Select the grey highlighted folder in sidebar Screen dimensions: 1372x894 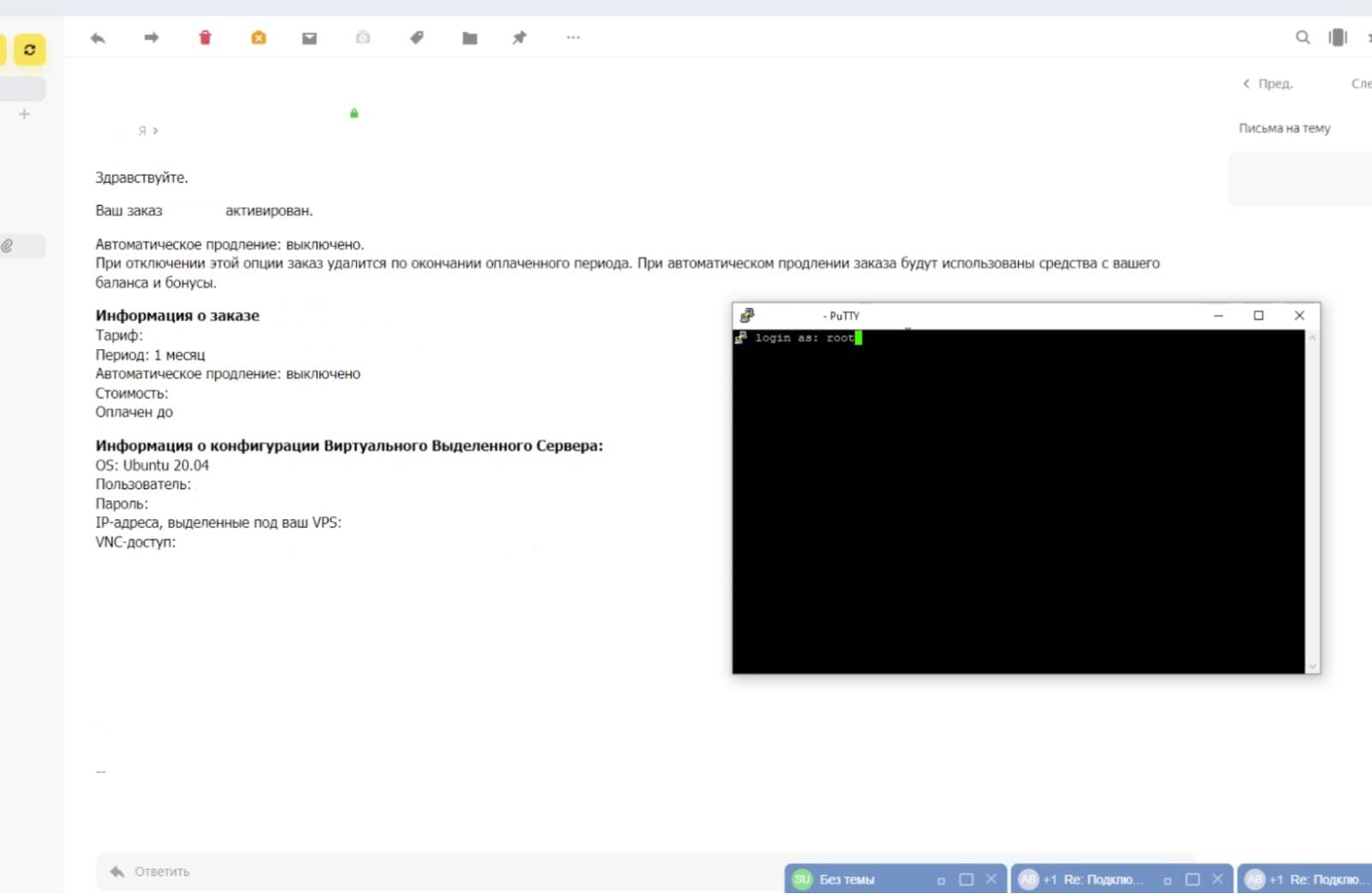click(x=22, y=88)
